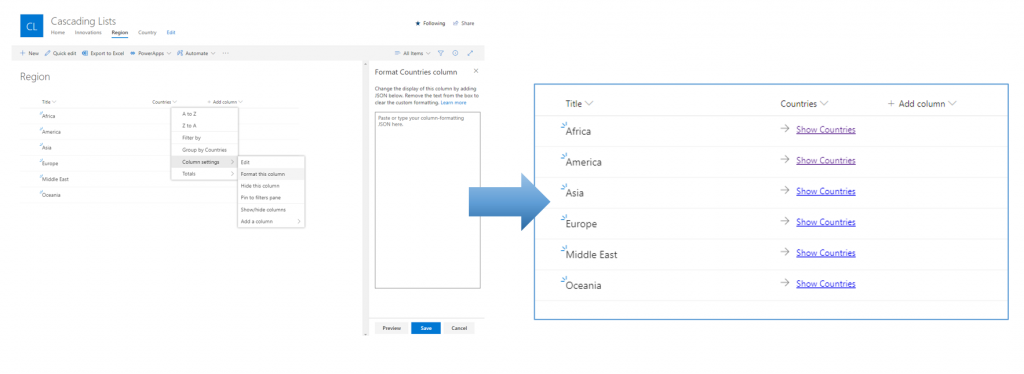Select the Column settings menu entry
Viewport: 1024px width, 374px height.
point(205,162)
